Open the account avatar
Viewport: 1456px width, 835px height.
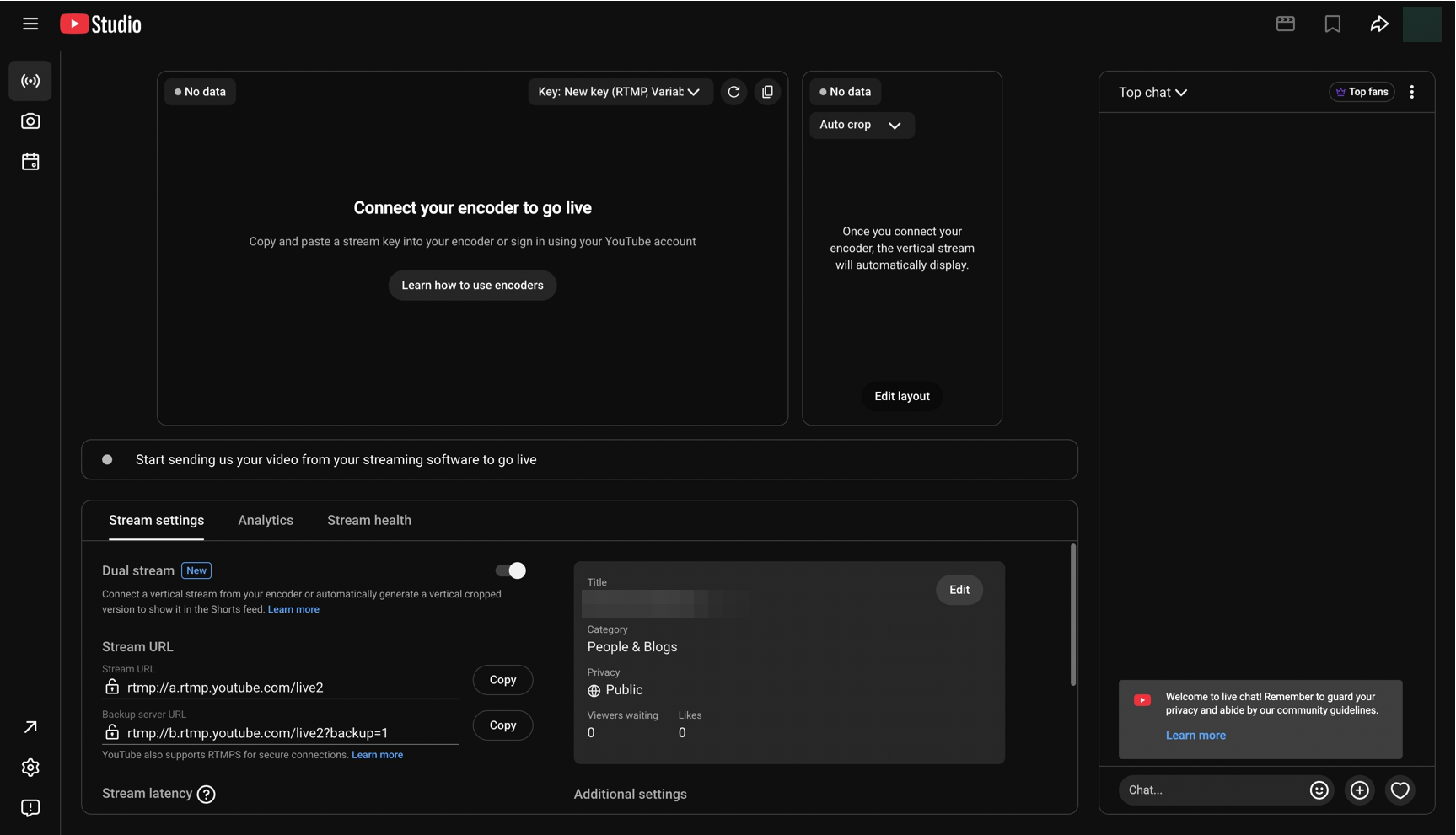1421,24
